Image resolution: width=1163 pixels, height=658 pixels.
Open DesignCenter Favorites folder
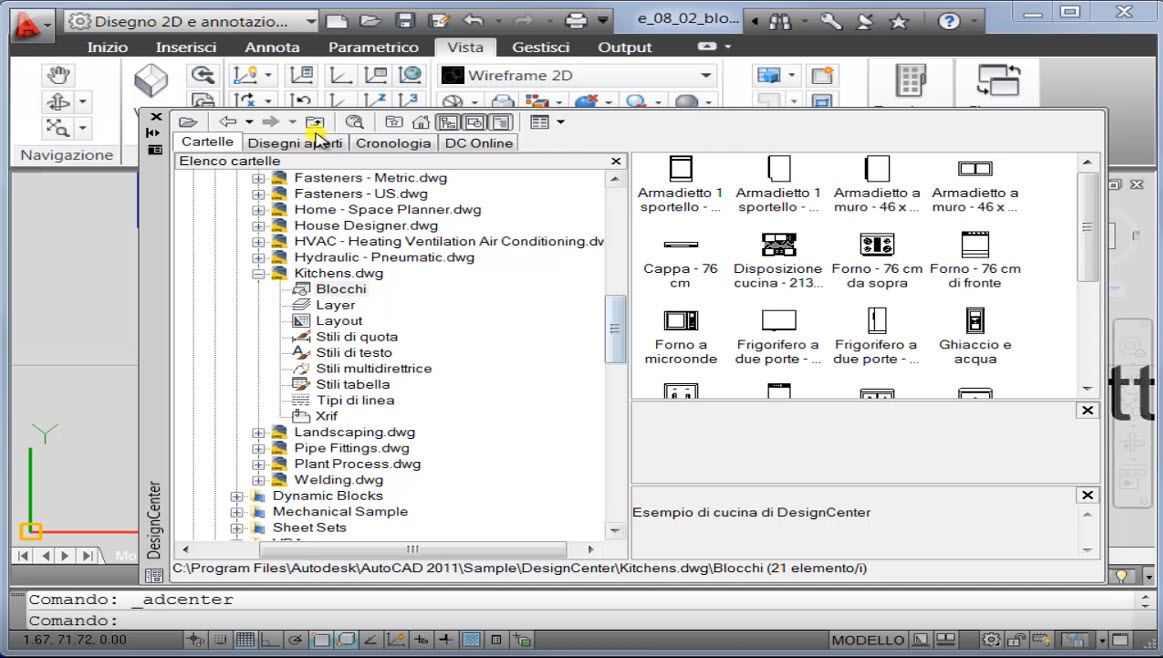coord(394,122)
